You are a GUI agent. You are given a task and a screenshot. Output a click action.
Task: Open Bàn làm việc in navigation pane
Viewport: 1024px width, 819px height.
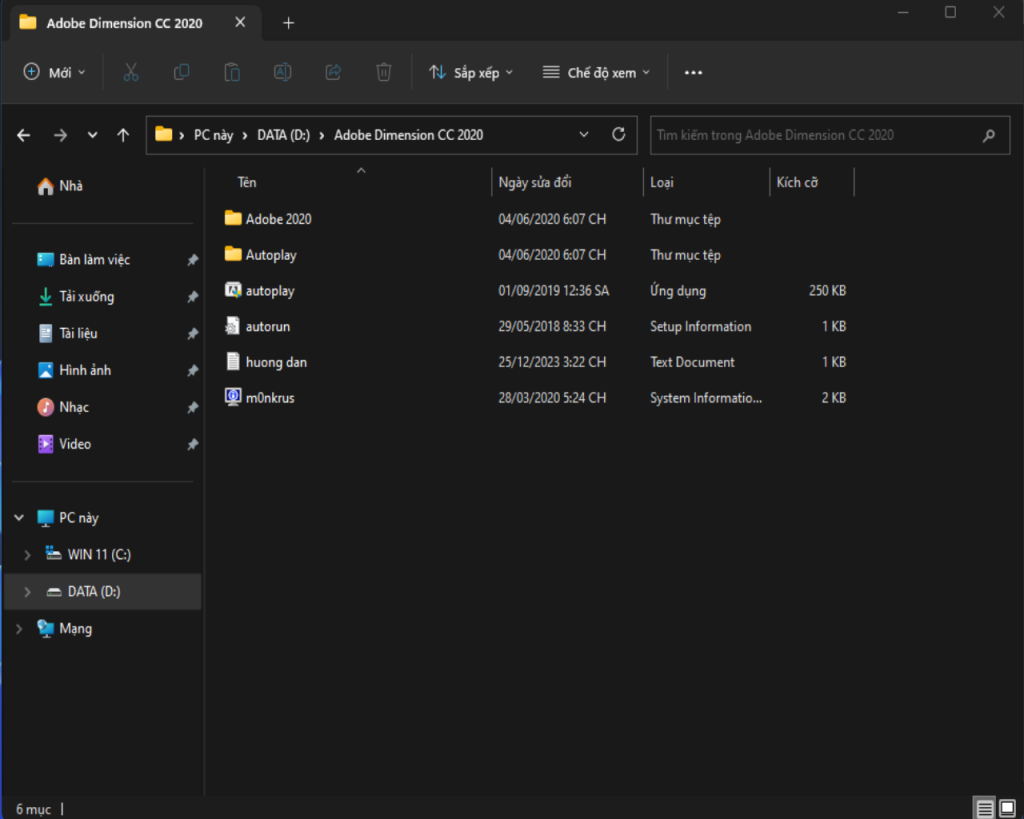[94, 260]
